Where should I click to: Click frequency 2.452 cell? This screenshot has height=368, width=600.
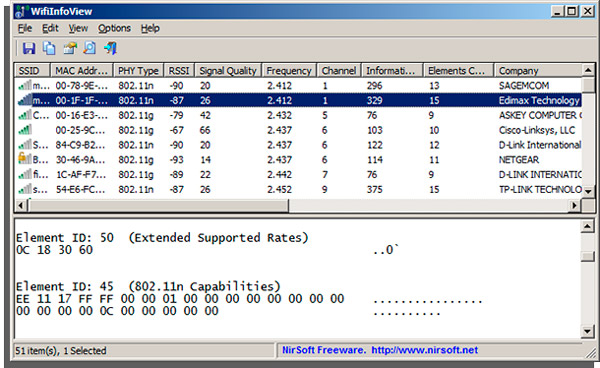[x=279, y=189]
